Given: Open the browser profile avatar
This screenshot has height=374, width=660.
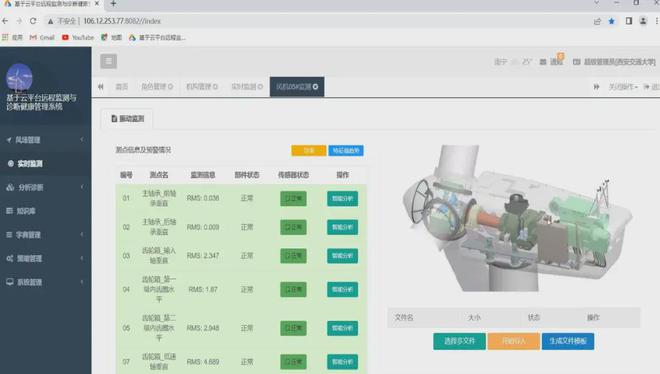Looking at the screenshot, I should click(643, 21).
